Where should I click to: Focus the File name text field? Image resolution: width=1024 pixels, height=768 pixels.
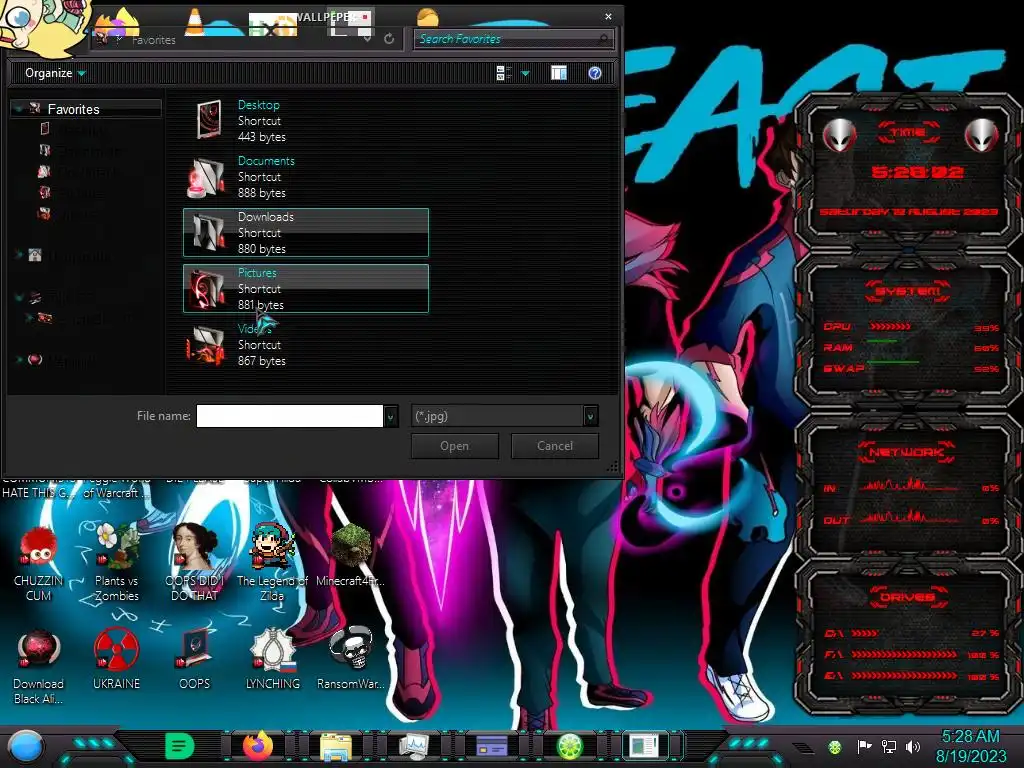coord(289,416)
